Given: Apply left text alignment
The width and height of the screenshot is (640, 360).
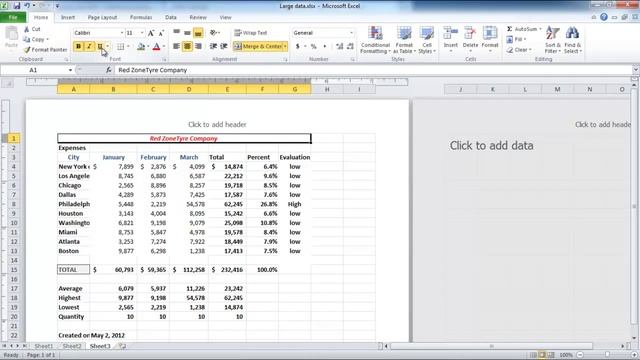Looking at the screenshot, I should 176,47.
